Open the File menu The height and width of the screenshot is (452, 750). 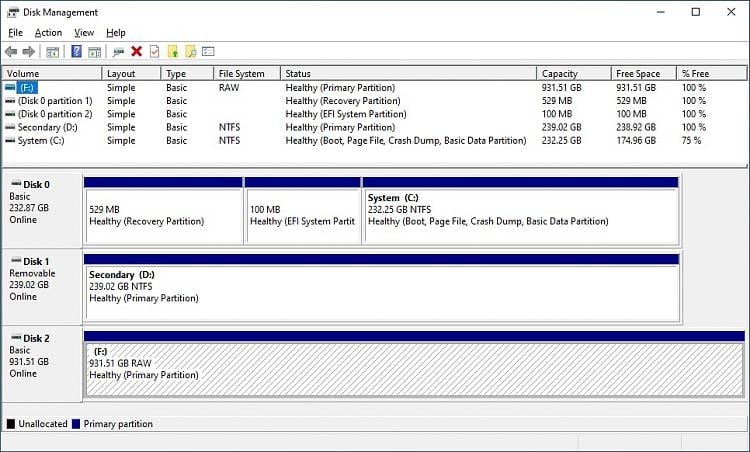[15, 33]
